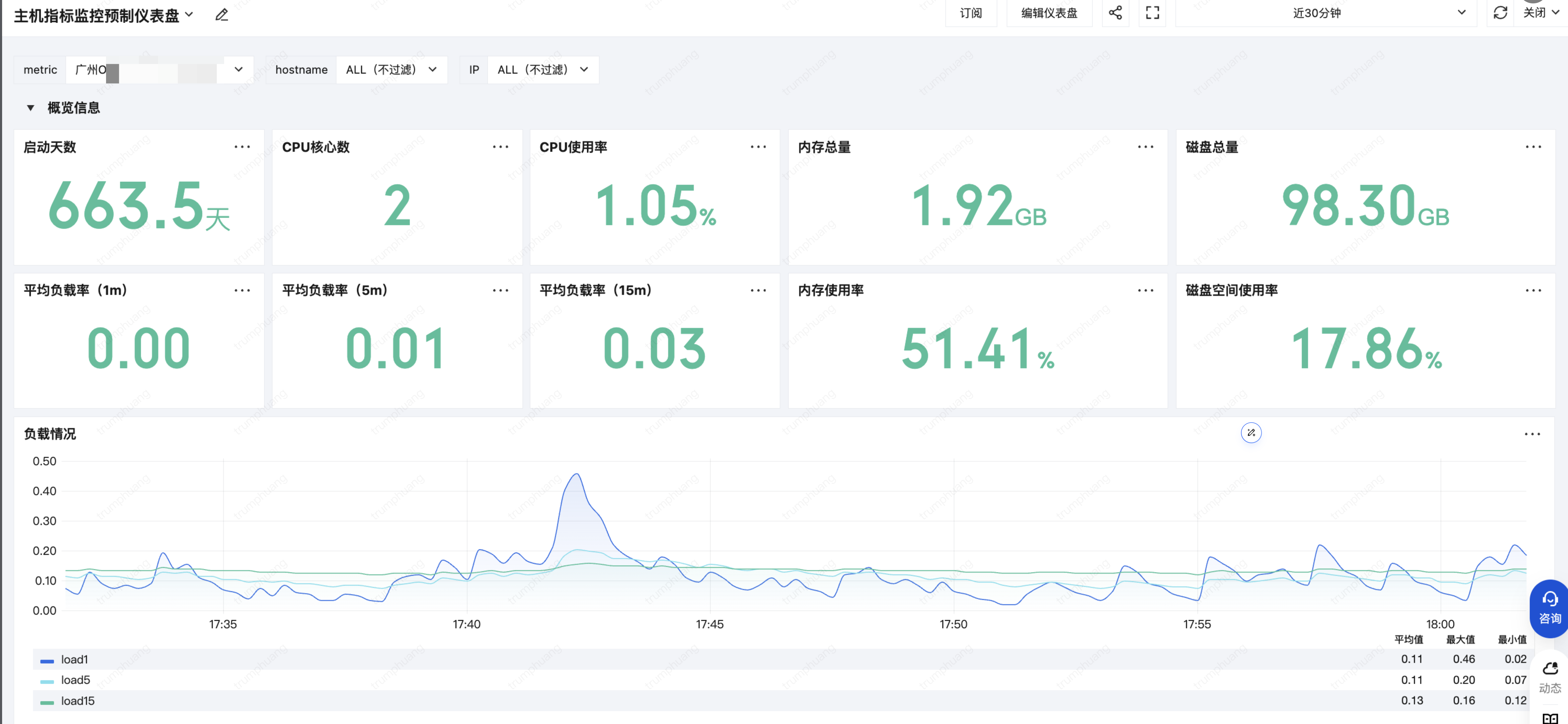Open more options on 平均负载率(15m) panel
Screen dimensions: 1568x724
pos(758,290)
